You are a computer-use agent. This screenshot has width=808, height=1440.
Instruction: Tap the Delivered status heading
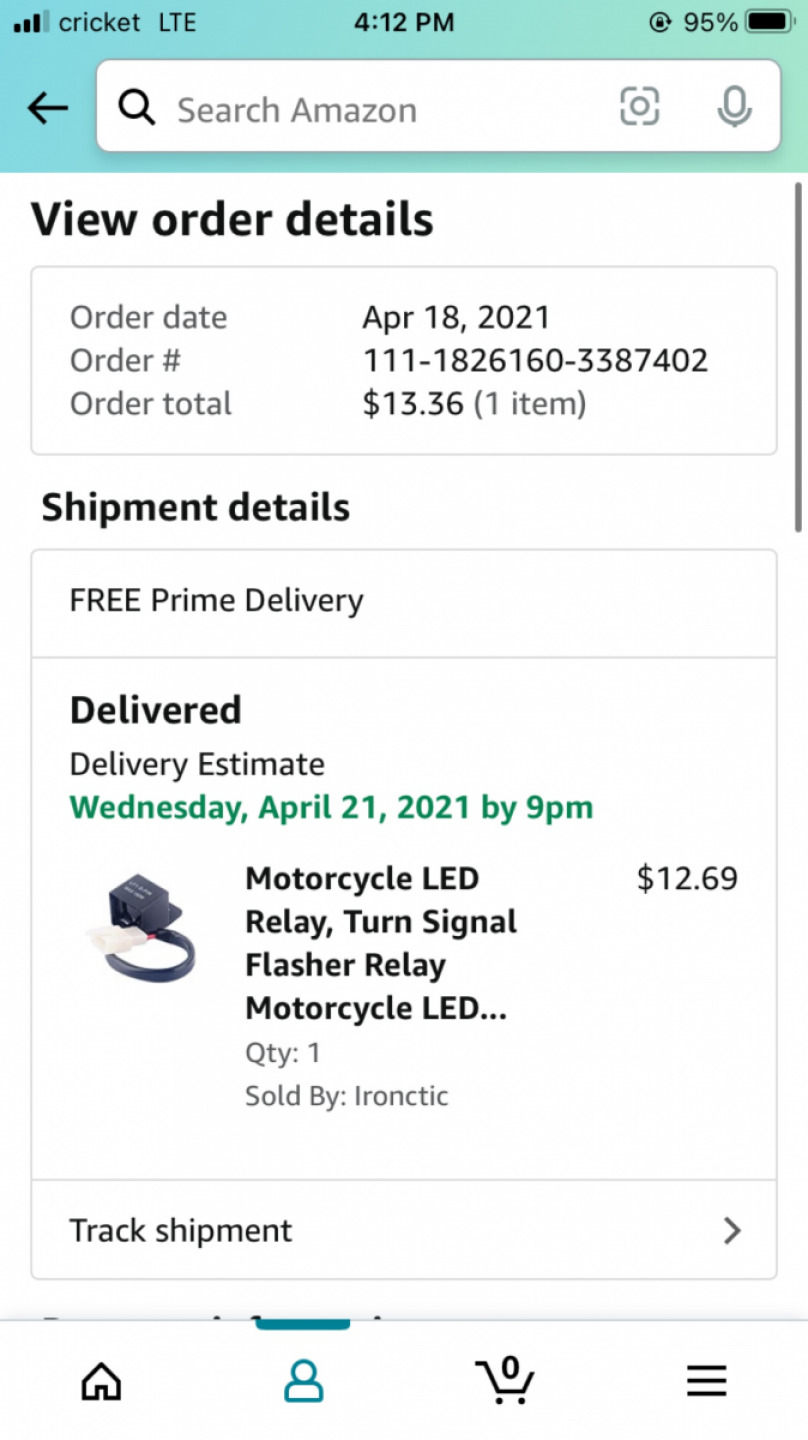click(156, 710)
